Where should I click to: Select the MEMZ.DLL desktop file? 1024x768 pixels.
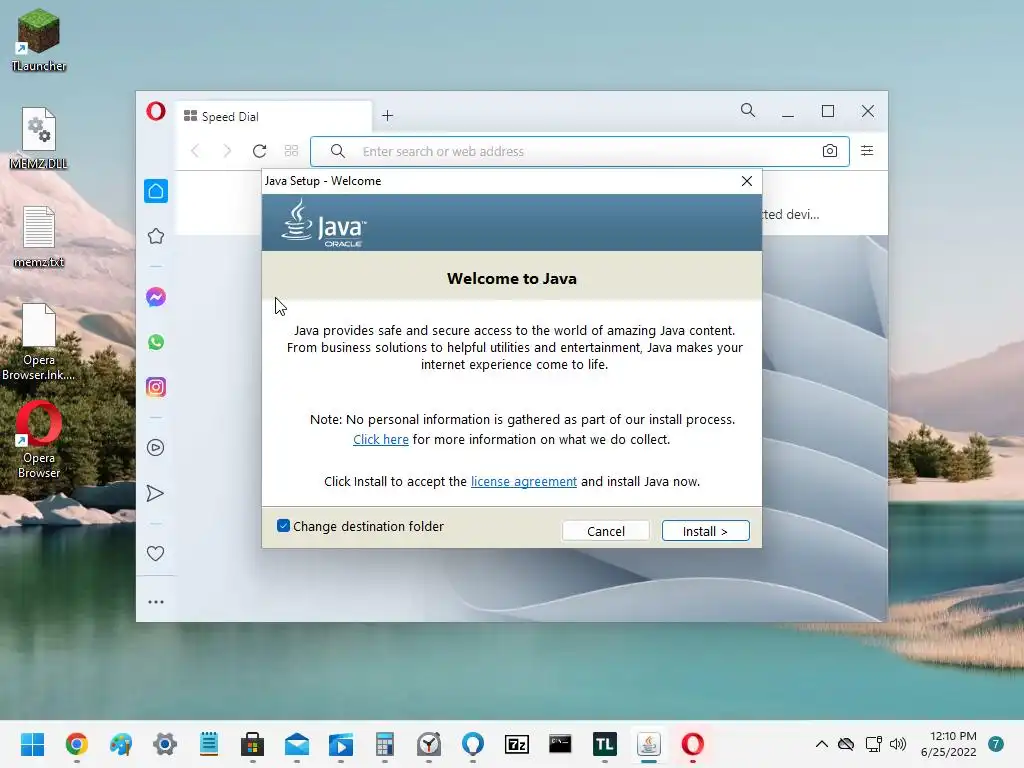pyautogui.click(x=39, y=137)
